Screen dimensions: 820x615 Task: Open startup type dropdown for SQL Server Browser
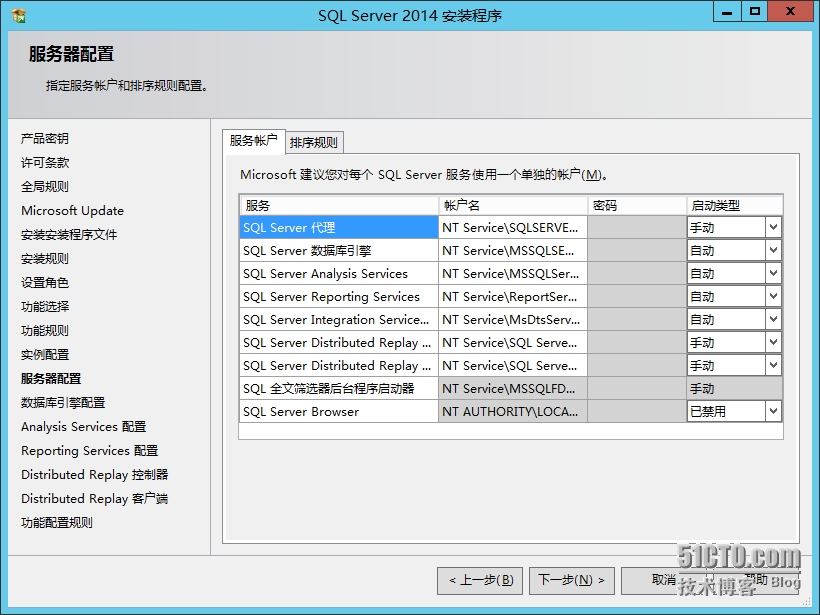pyautogui.click(x=773, y=412)
